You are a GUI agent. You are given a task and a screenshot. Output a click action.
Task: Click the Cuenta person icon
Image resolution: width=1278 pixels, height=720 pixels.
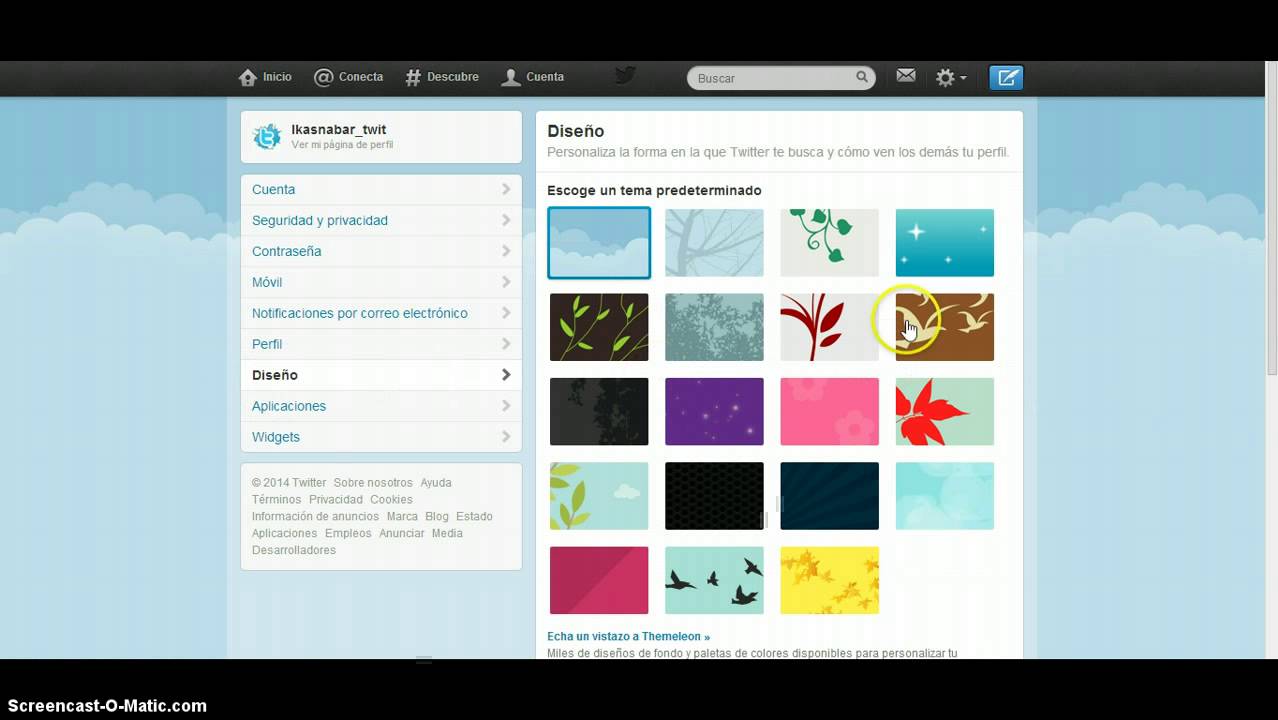pos(511,77)
